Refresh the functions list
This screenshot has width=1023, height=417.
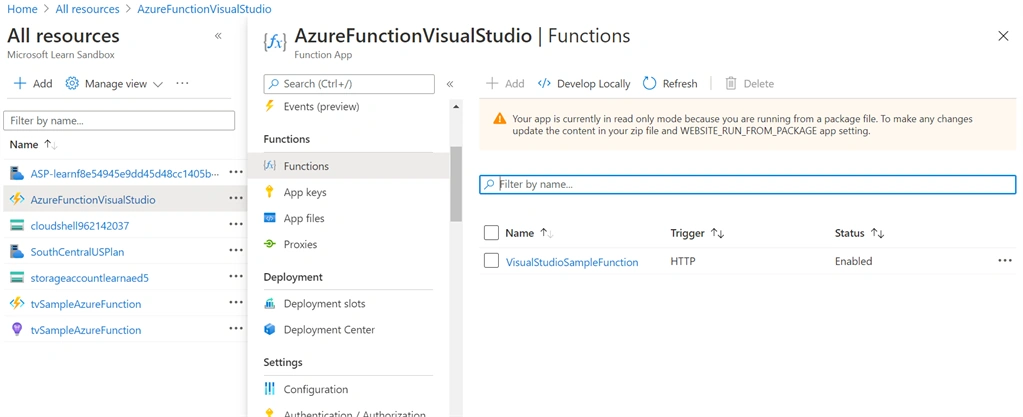670,84
